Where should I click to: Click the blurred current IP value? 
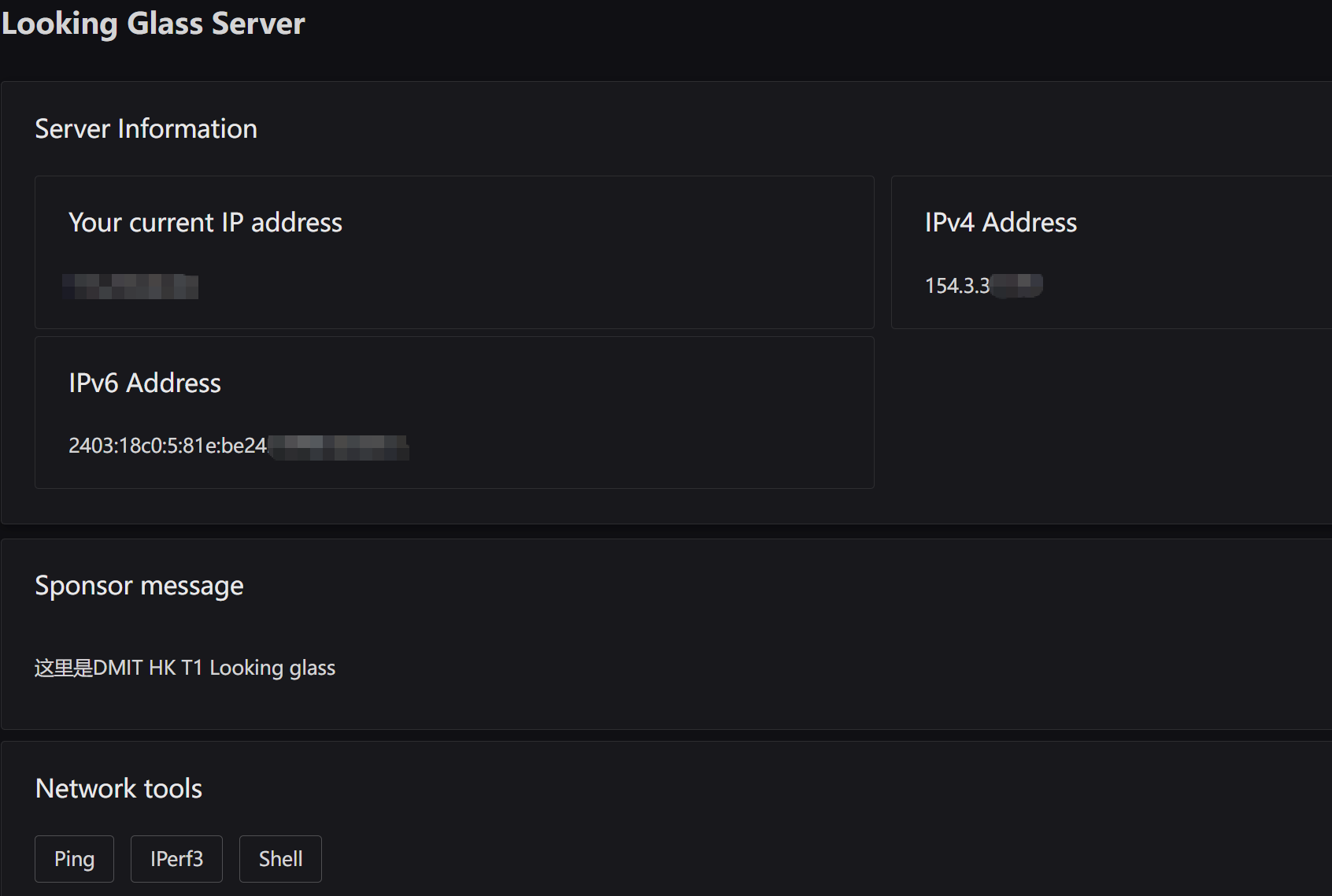(131, 287)
